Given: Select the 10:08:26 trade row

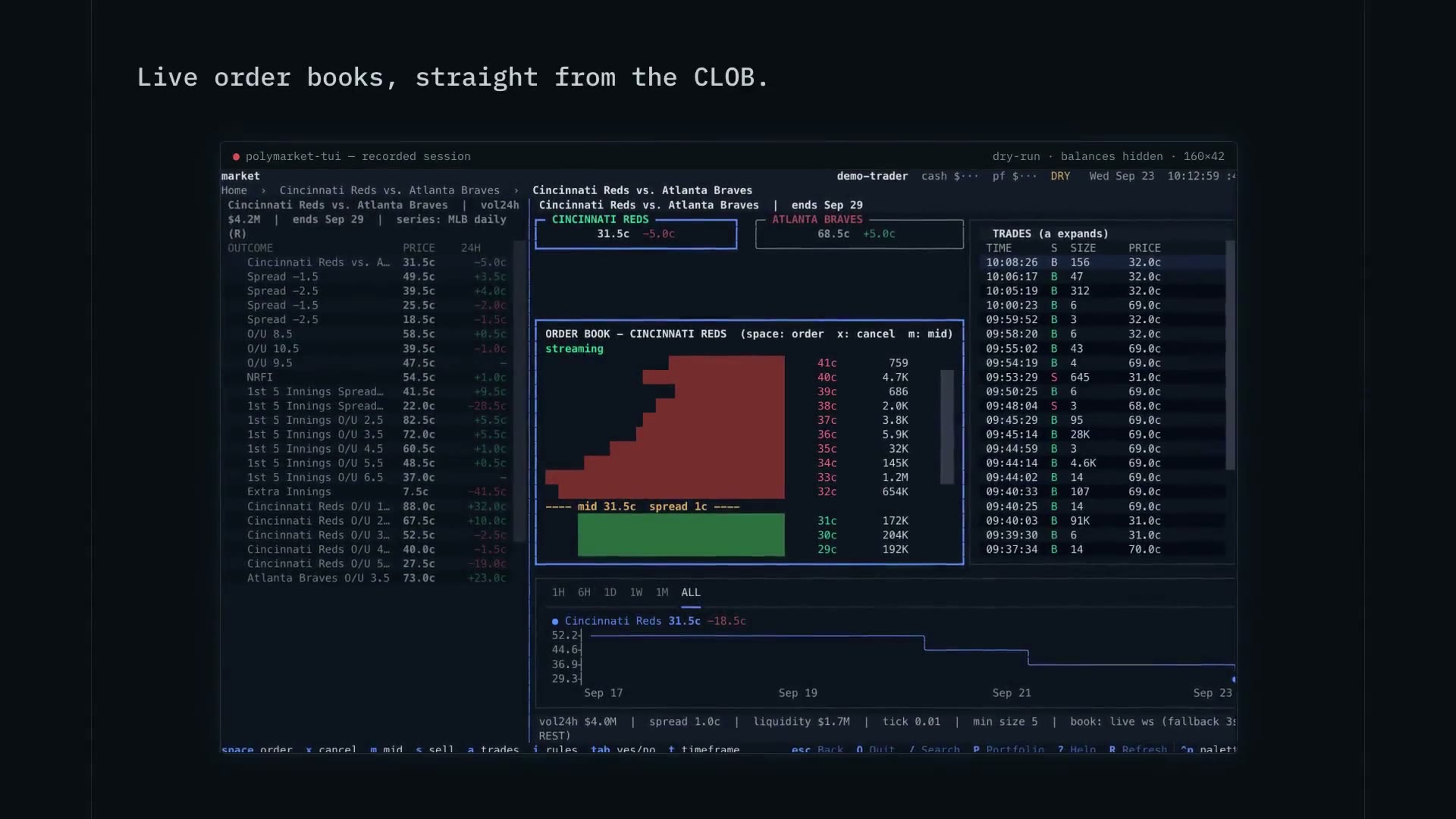Looking at the screenshot, I should [1103, 262].
